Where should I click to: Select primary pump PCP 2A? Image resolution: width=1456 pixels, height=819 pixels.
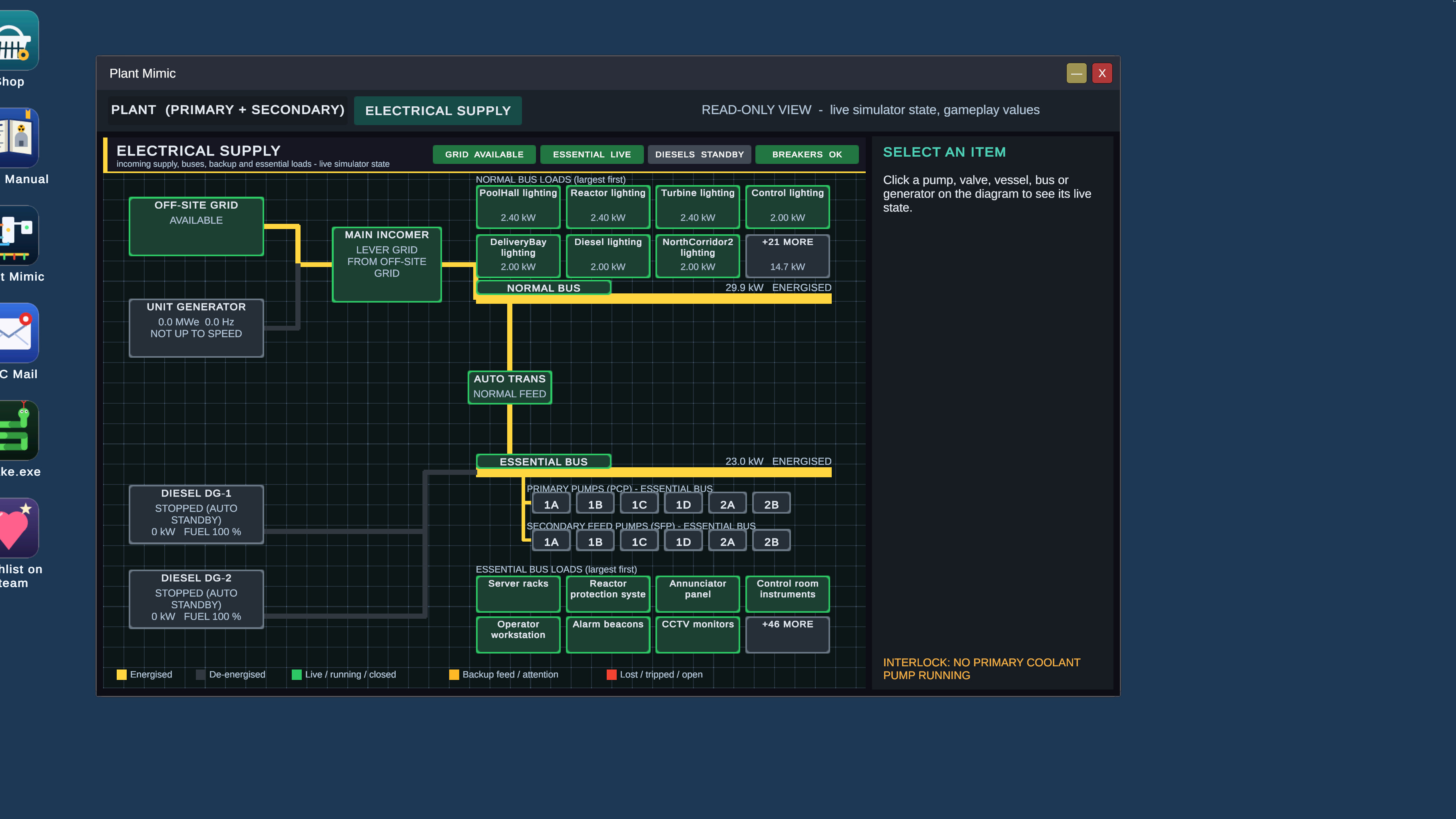coord(727,504)
